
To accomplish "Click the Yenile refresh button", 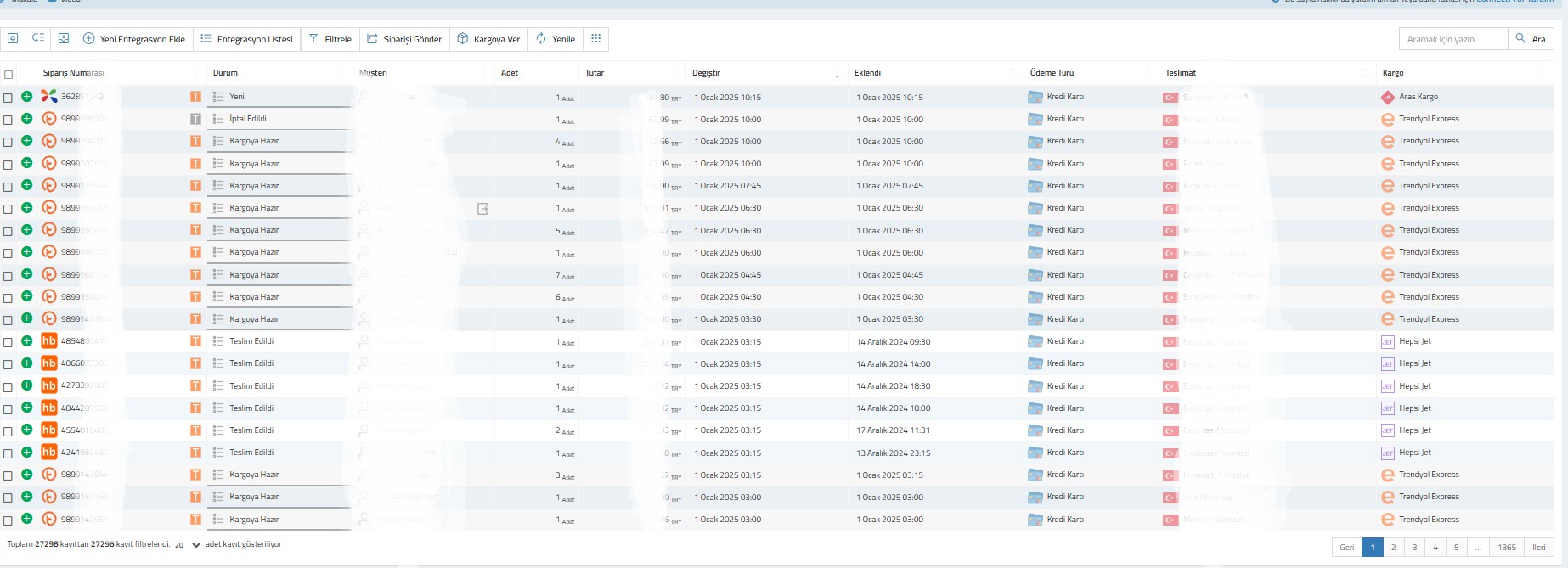I will click(555, 39).
